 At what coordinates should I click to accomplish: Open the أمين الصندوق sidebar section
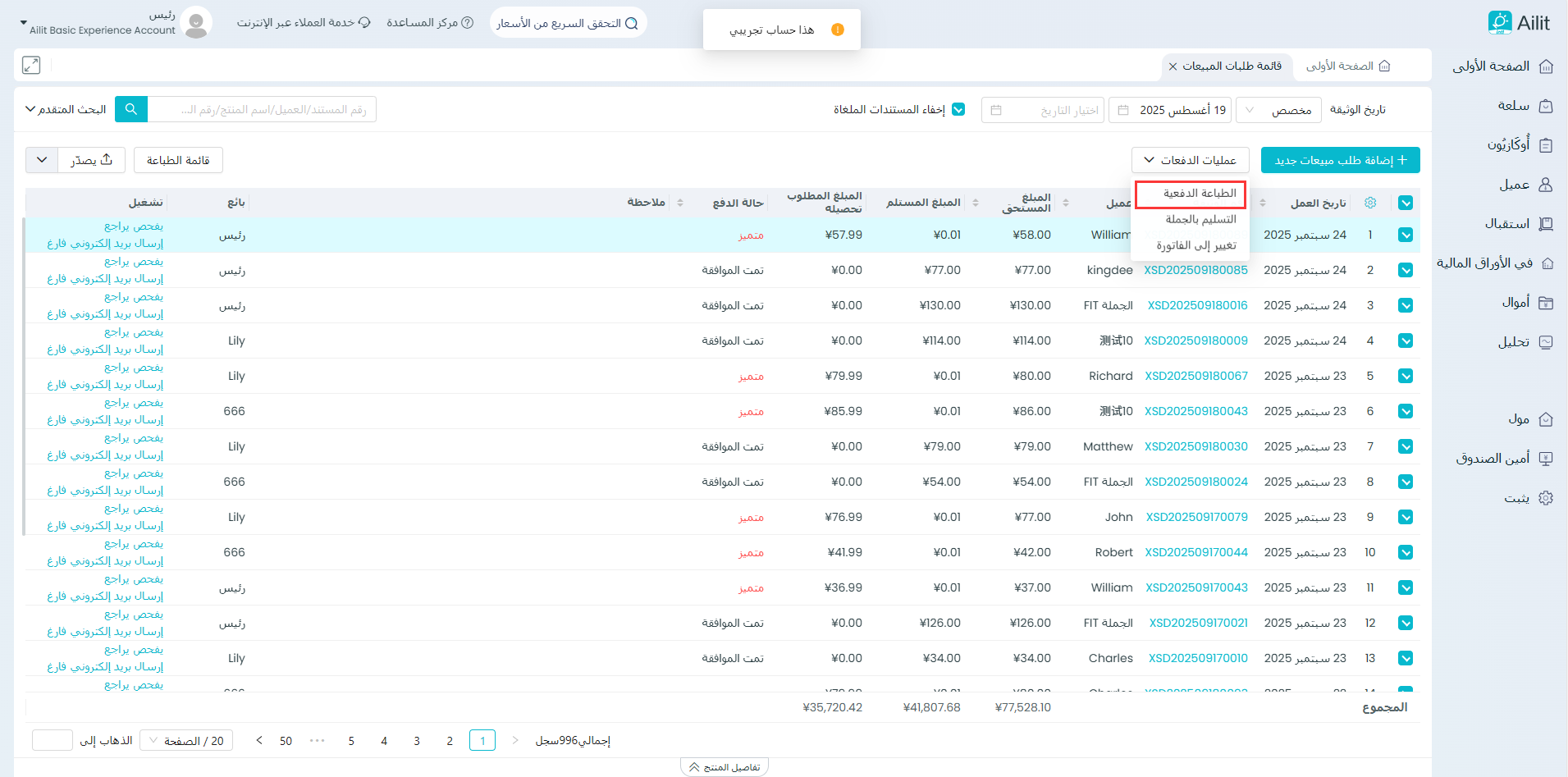pyautogui.click(x=1503, y=459)
